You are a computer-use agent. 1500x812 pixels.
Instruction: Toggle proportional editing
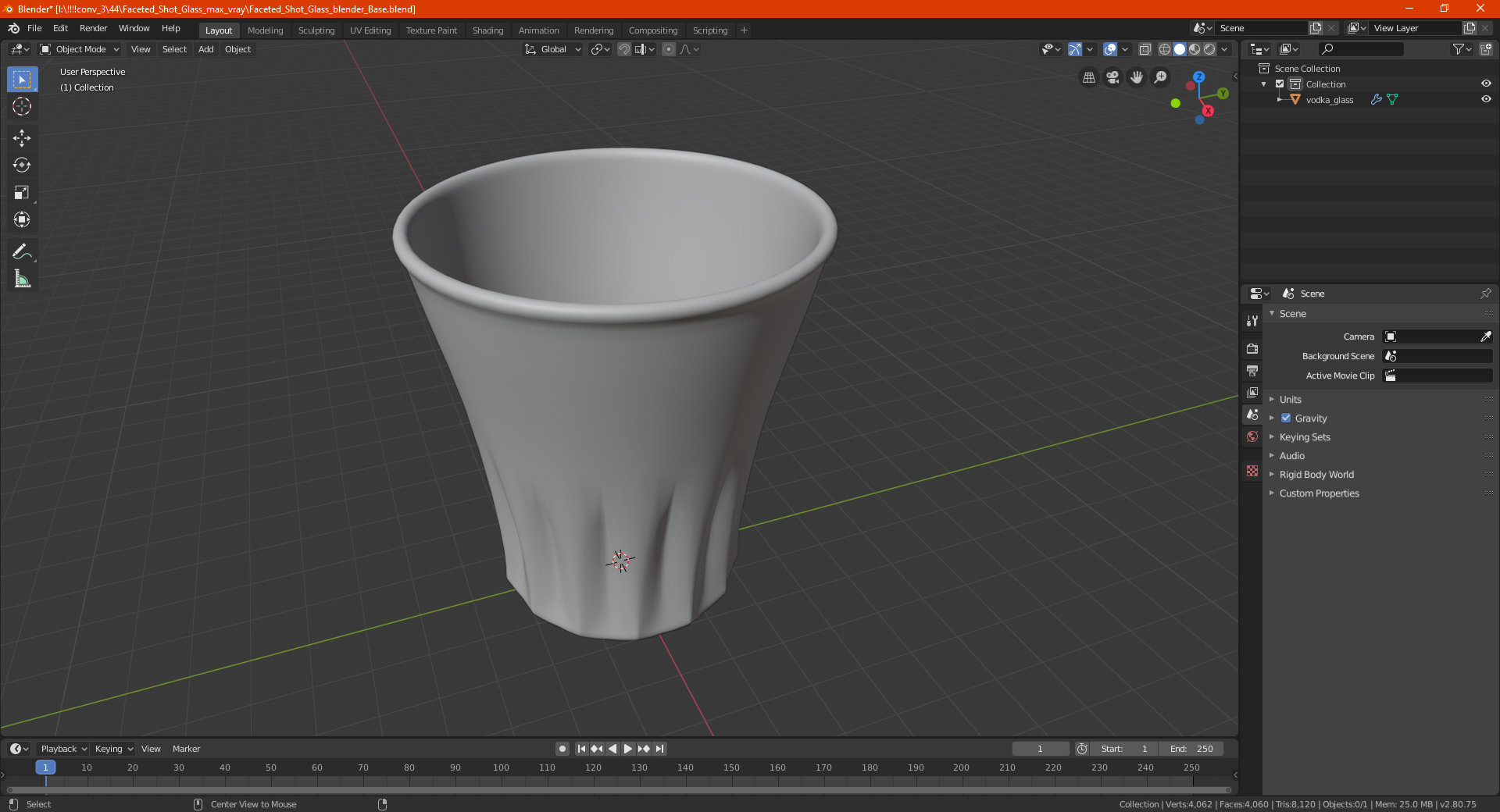pos(669,49)
